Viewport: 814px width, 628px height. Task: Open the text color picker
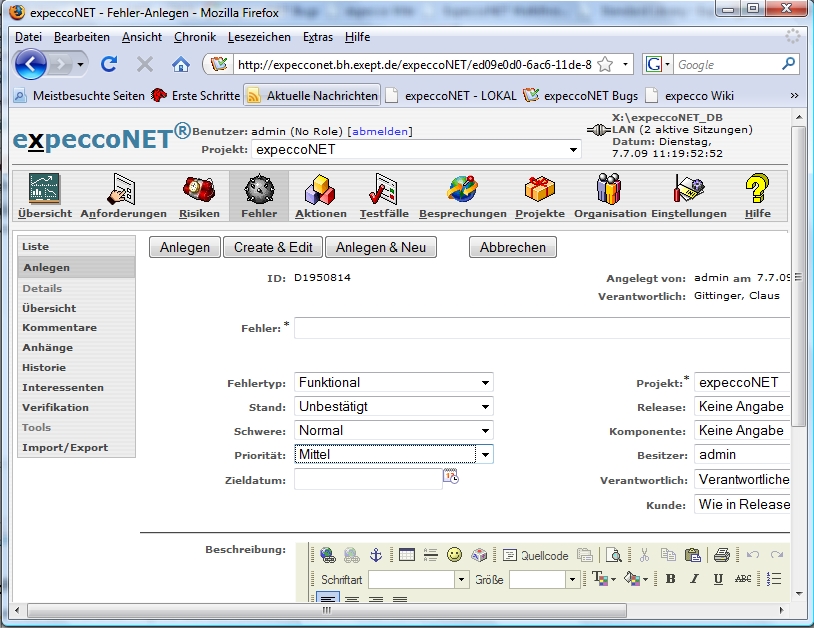point(602,579)
